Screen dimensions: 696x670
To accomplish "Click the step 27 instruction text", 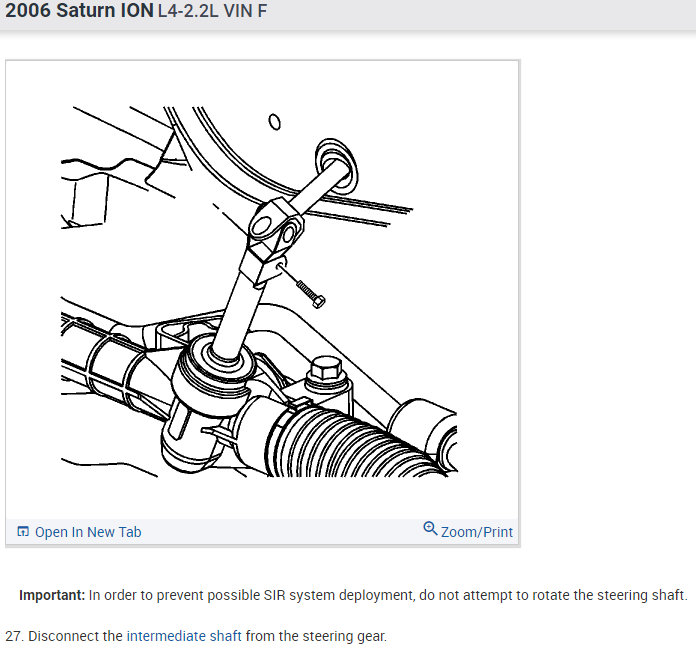I will tap(196, 636).
